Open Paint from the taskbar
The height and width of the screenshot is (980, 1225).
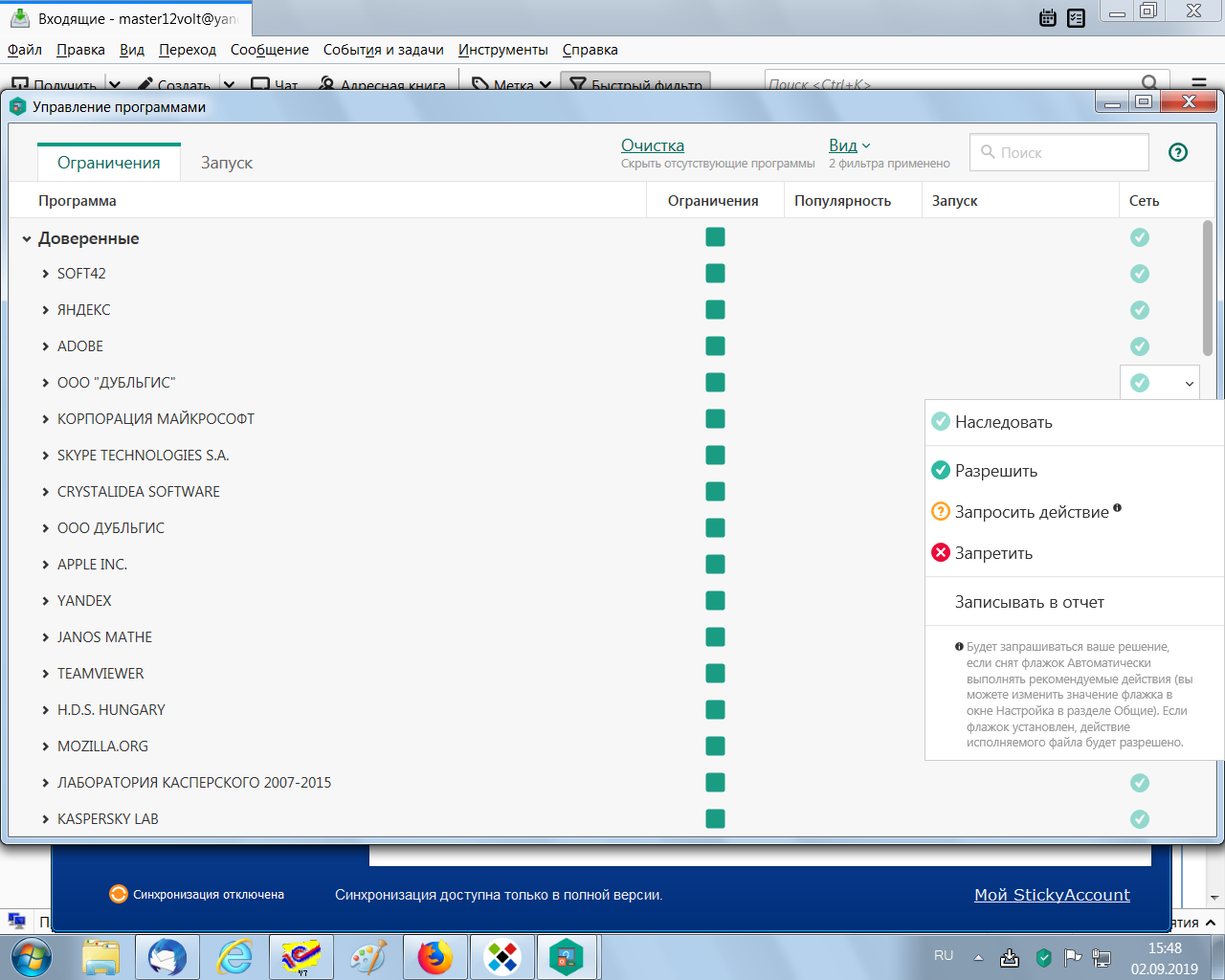[x=368, y=957]
